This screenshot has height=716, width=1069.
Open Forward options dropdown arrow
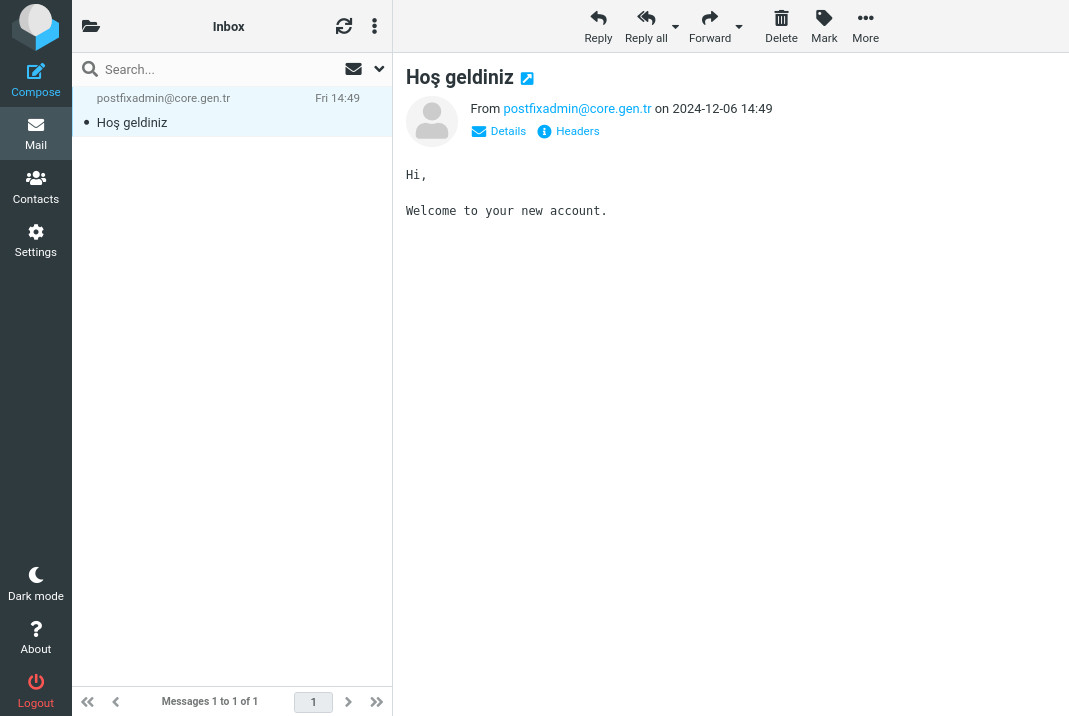[739, 27]
